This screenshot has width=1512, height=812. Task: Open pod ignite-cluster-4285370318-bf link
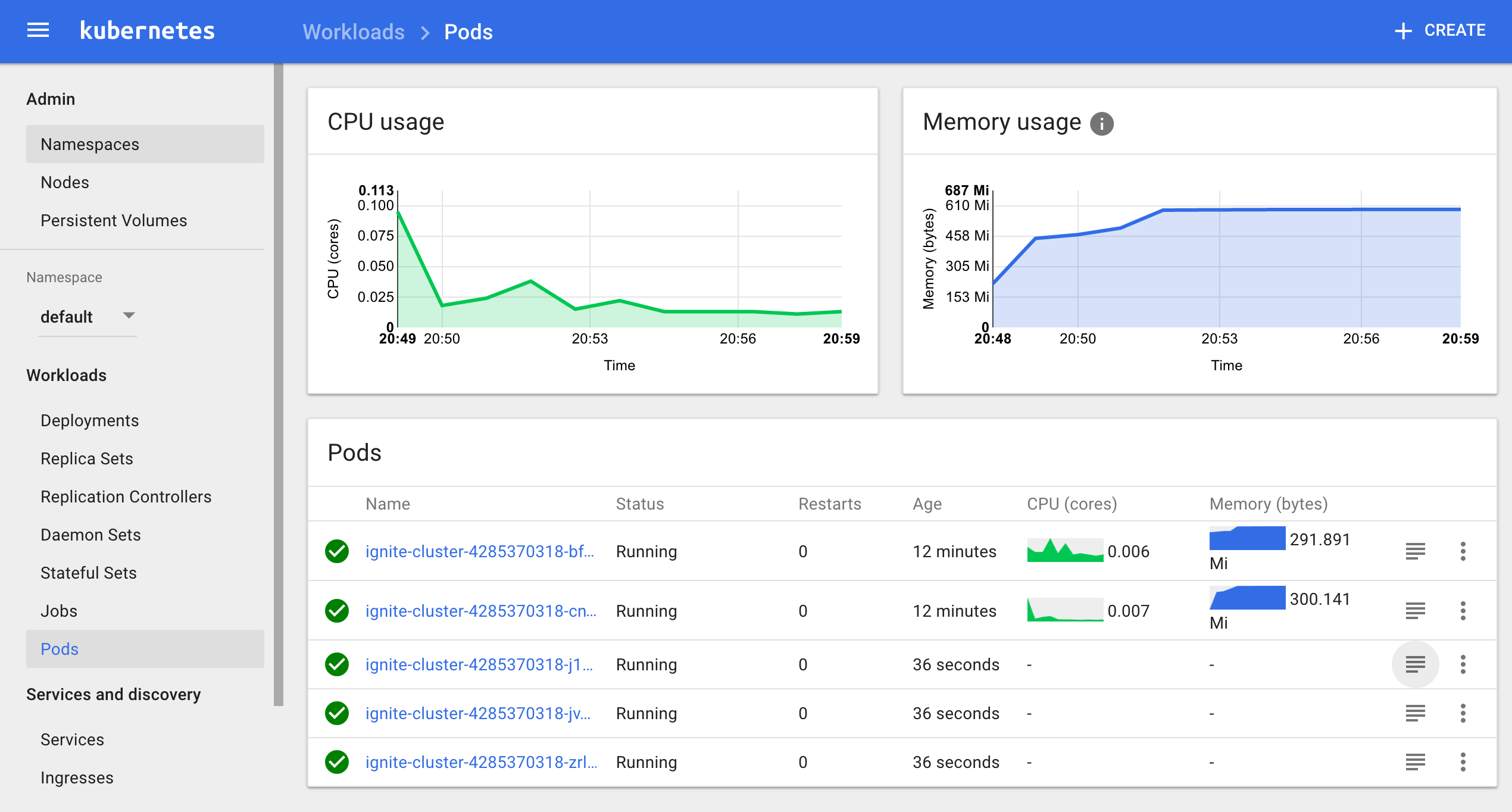[480, 551]
